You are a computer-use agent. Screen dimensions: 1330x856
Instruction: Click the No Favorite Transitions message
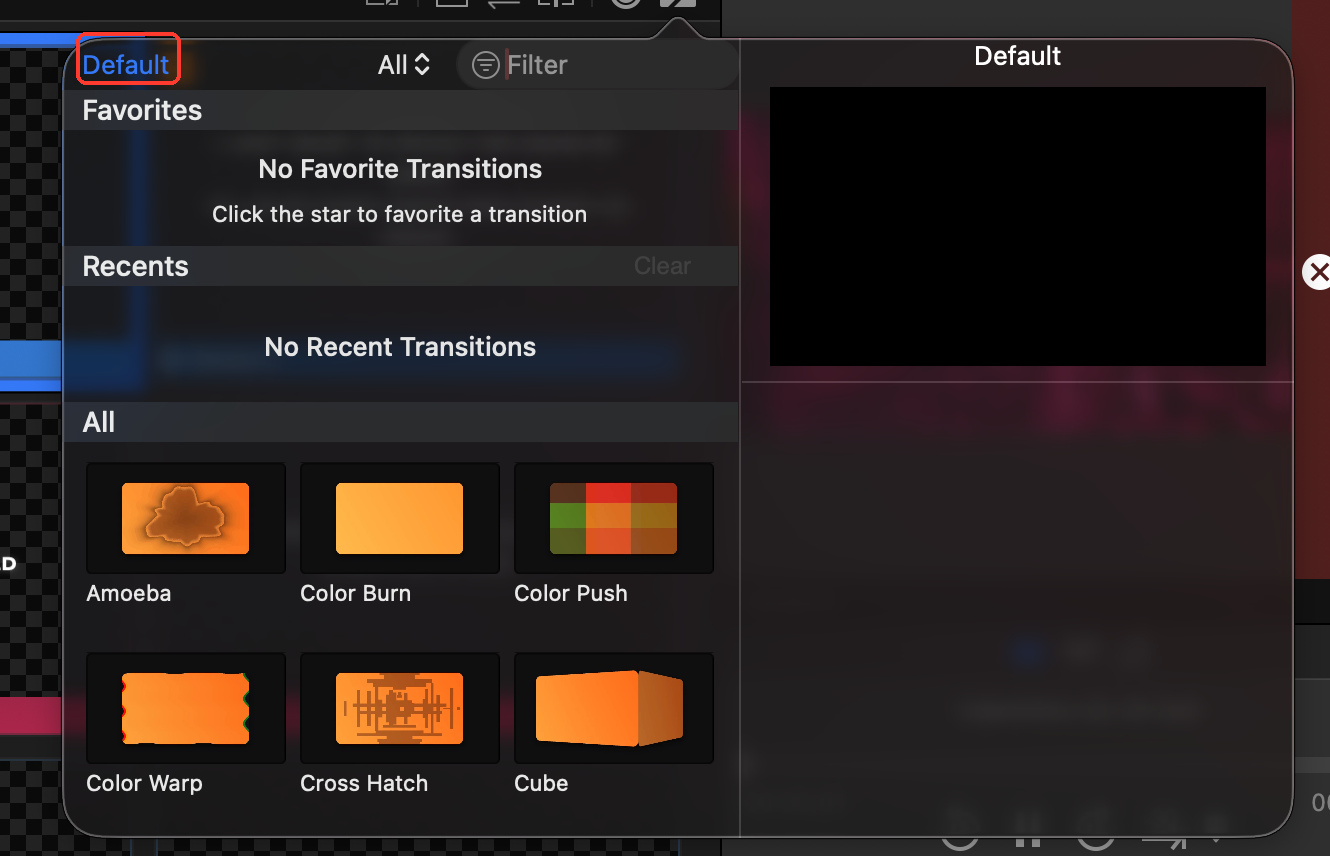400,169
